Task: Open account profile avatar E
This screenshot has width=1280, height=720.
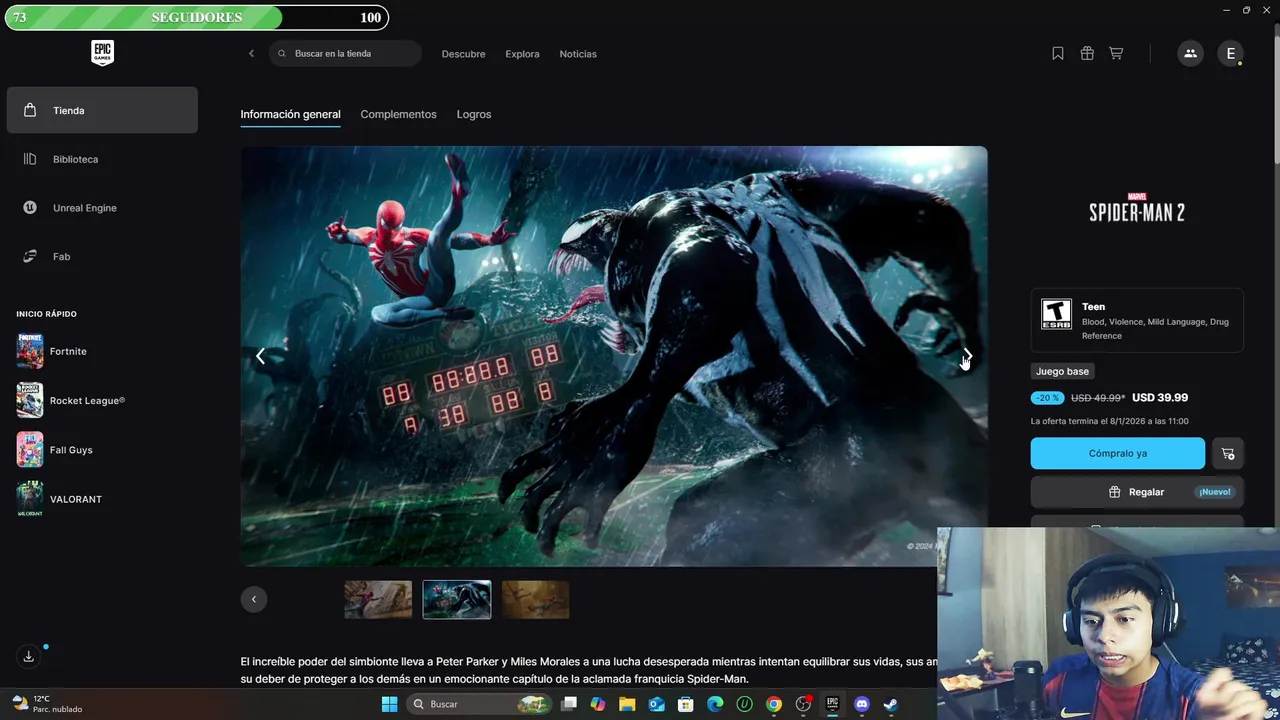Action: click(1231, 54)
